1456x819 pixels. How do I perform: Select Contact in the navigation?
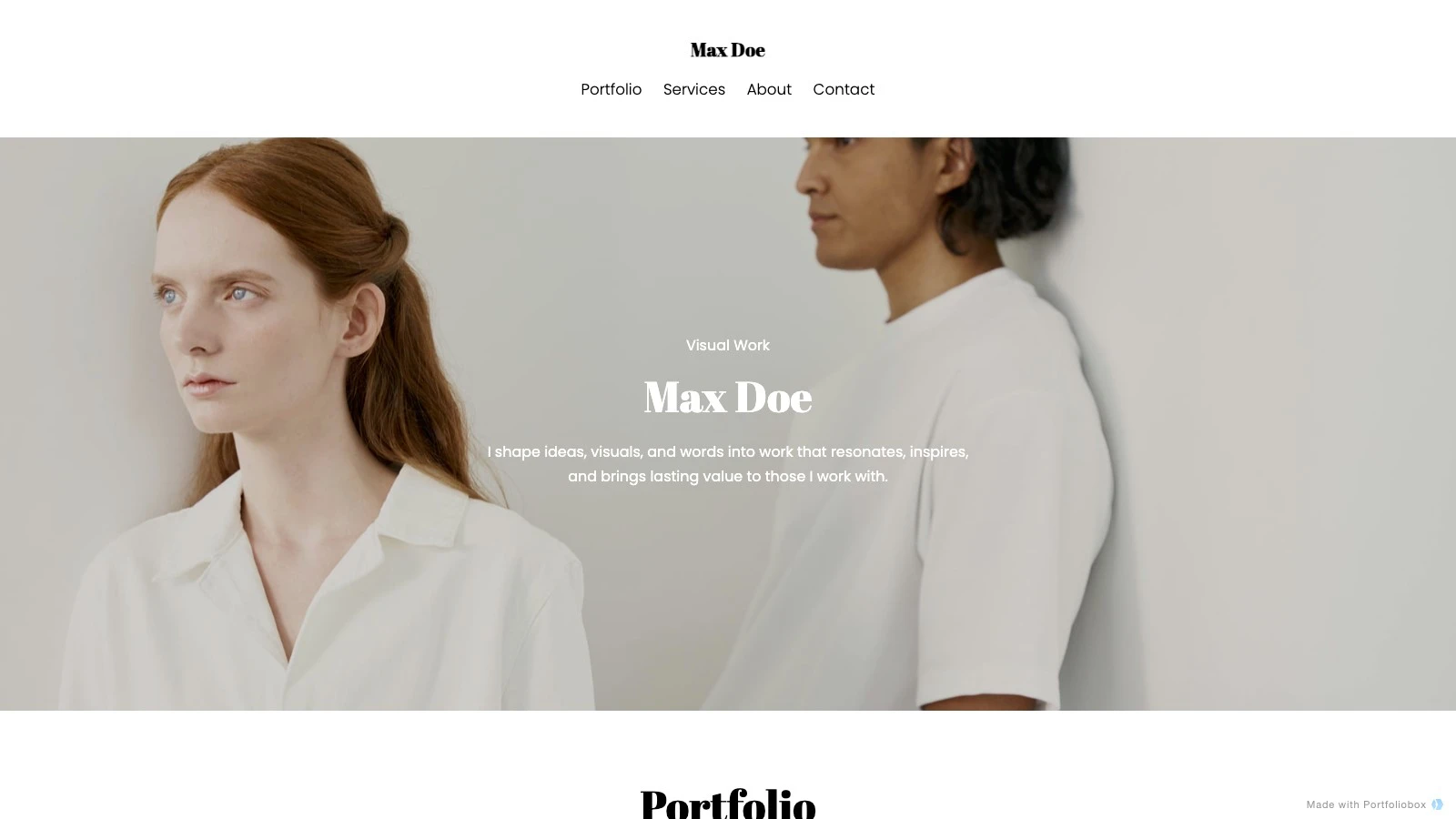[844, 89]
